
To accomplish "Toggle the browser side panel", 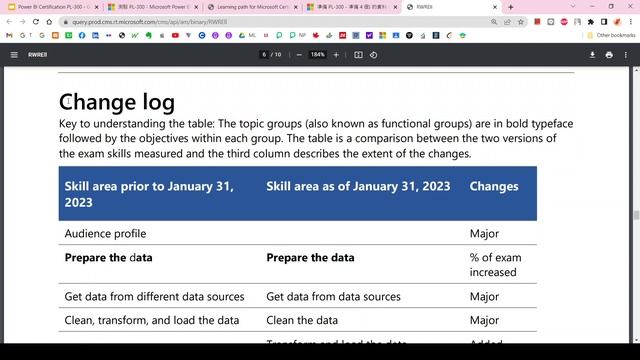I will click(x=604, y=22).
